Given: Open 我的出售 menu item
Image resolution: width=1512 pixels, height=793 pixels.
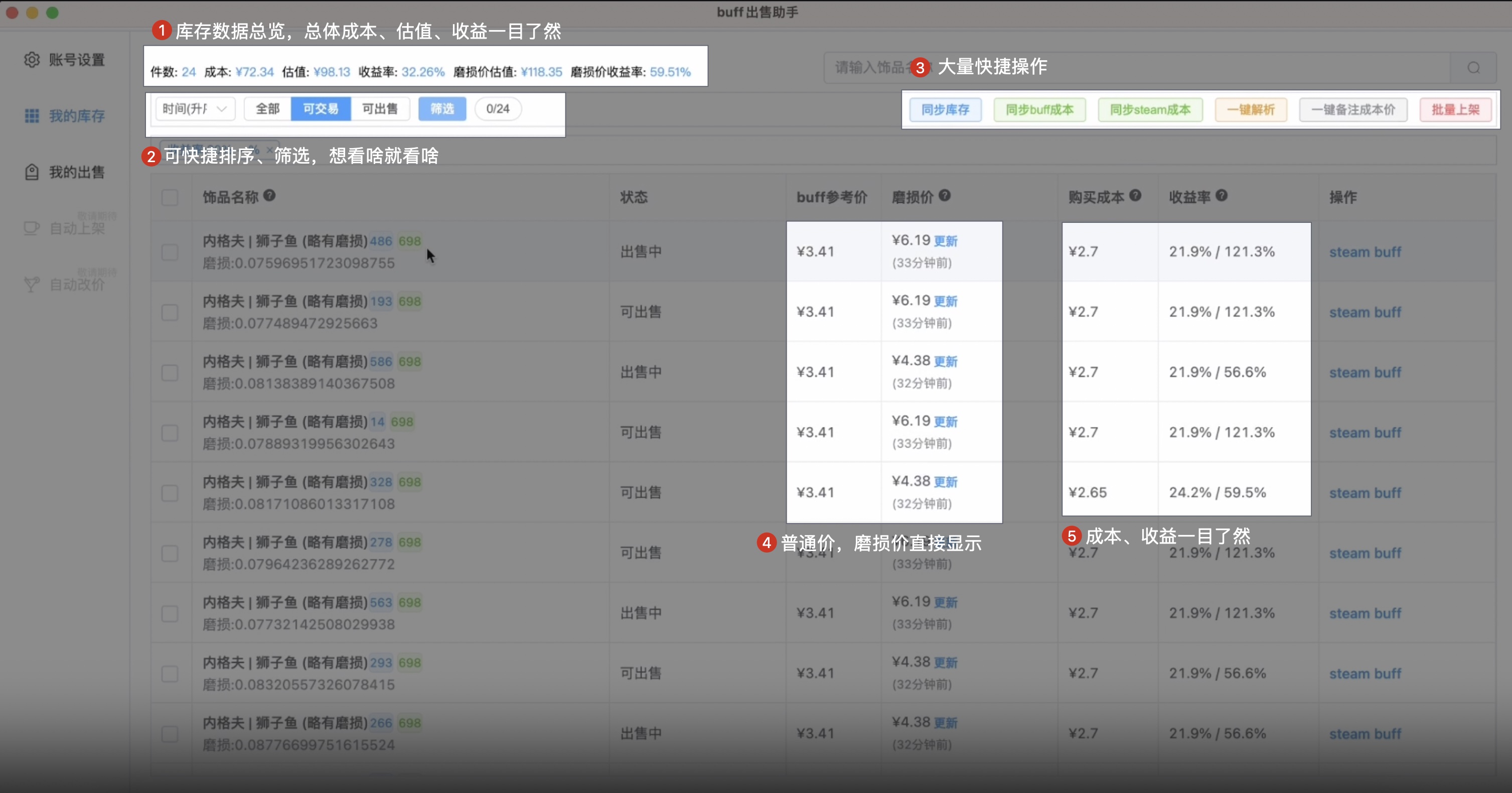Looking at the screenshot, I should click(x=65, y=172).
